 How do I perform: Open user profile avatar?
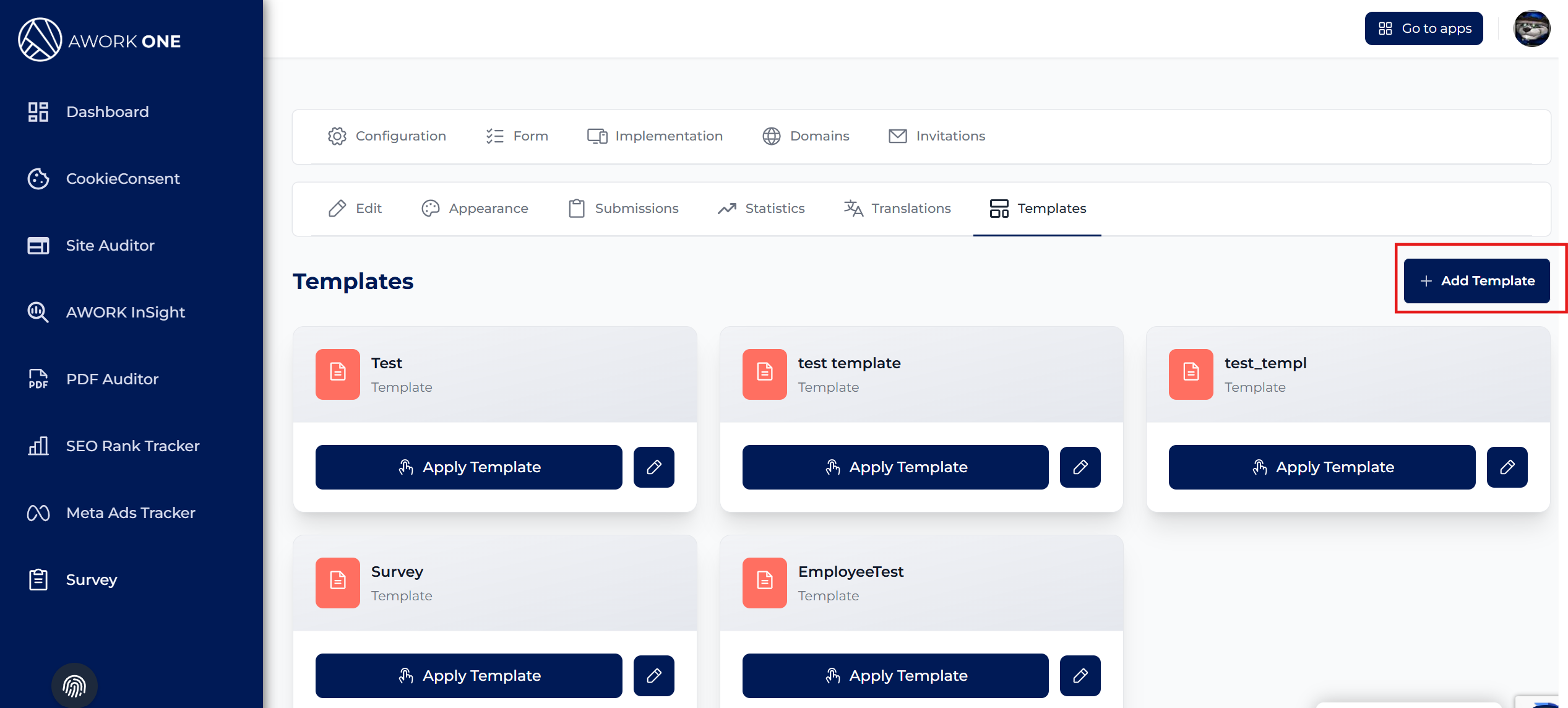[1531, 28]
